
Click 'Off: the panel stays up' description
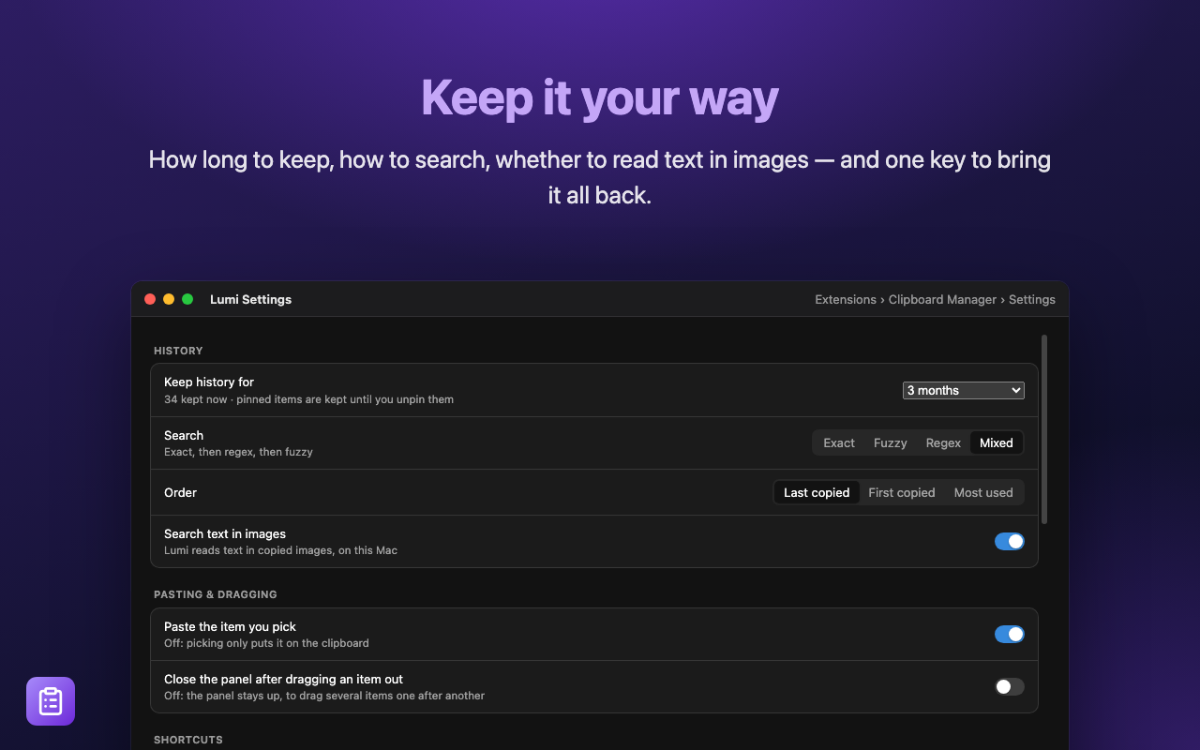[324, 696]
